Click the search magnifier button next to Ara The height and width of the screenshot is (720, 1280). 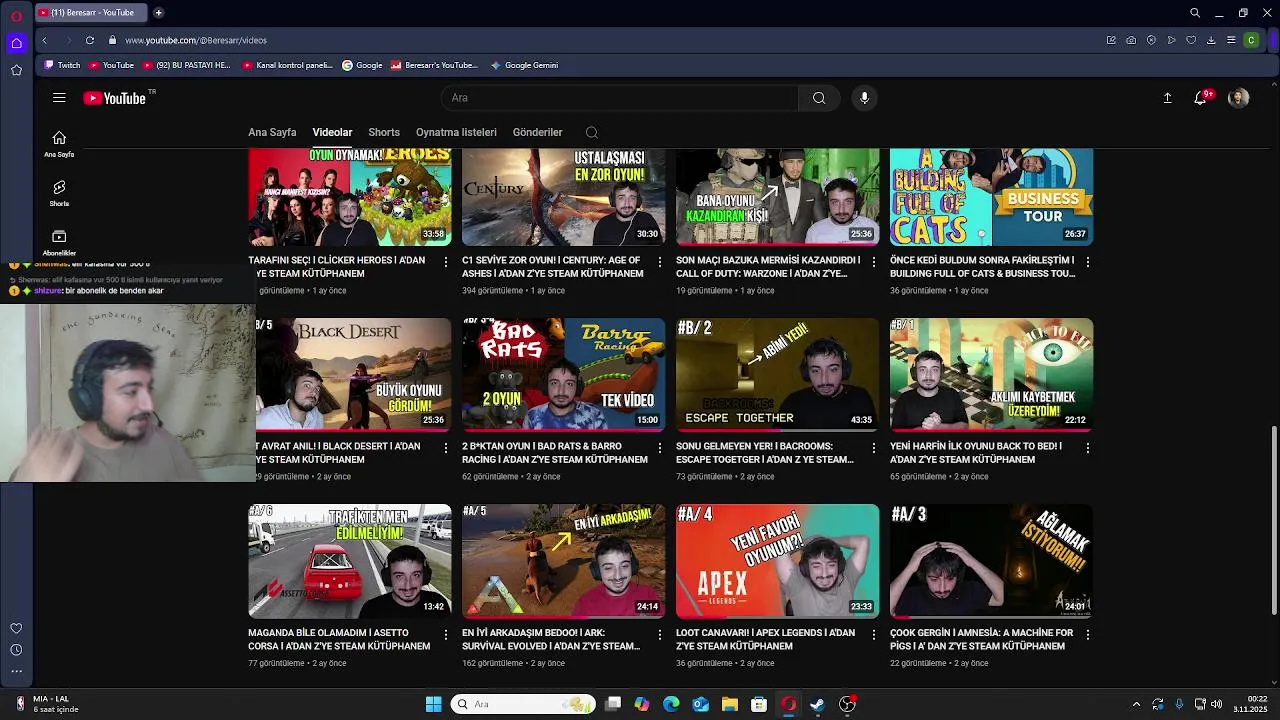click(x=819, y=98)
